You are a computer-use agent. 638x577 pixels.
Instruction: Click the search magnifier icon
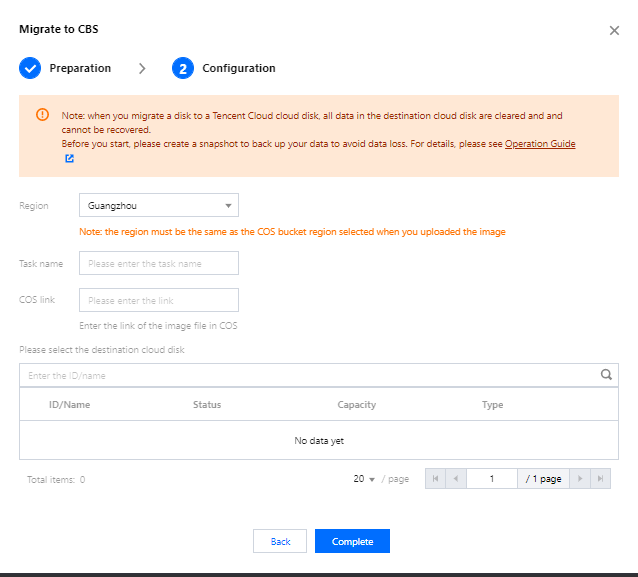[606, 375]
